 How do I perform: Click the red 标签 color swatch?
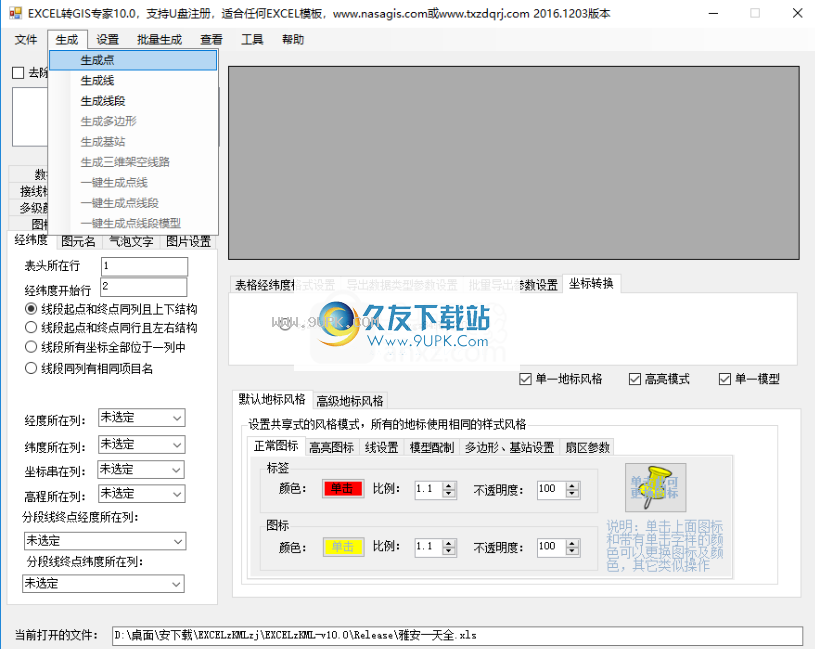point(343,488)
